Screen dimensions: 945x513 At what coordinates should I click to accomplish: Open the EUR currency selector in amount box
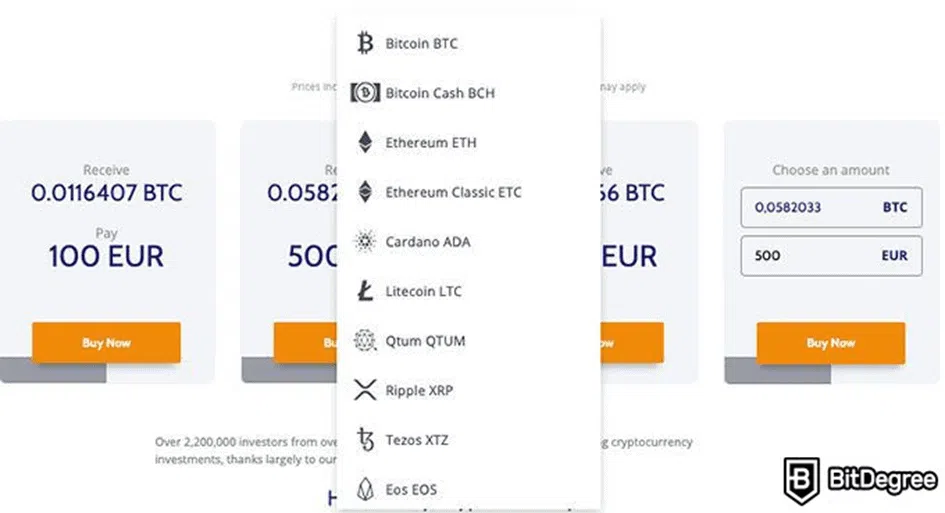click(894, 256)
